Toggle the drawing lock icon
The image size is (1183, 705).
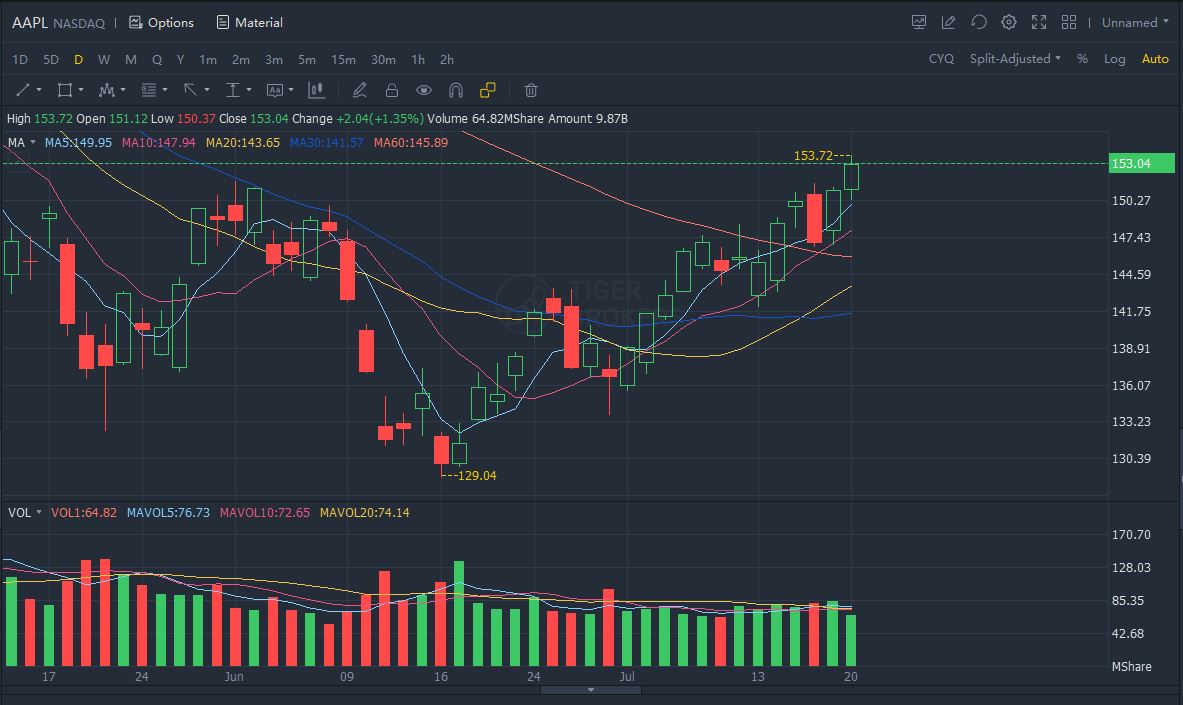point(392,91)
